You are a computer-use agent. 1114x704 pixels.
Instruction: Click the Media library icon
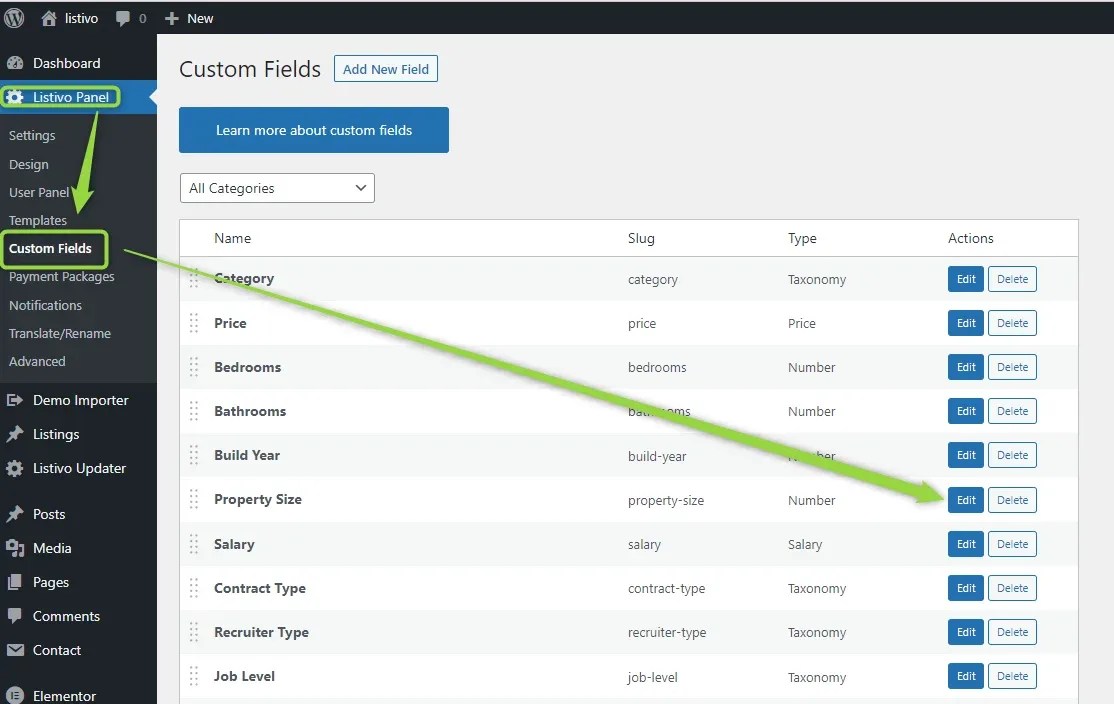[x=15, y=548]
